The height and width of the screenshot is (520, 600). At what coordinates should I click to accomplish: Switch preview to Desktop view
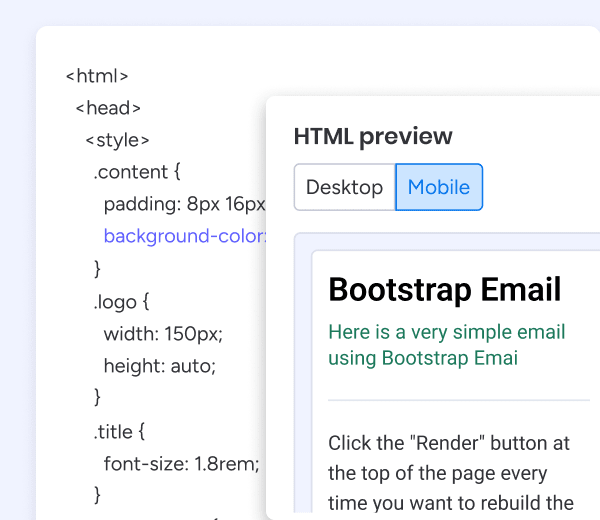click(x=345, y=187)
